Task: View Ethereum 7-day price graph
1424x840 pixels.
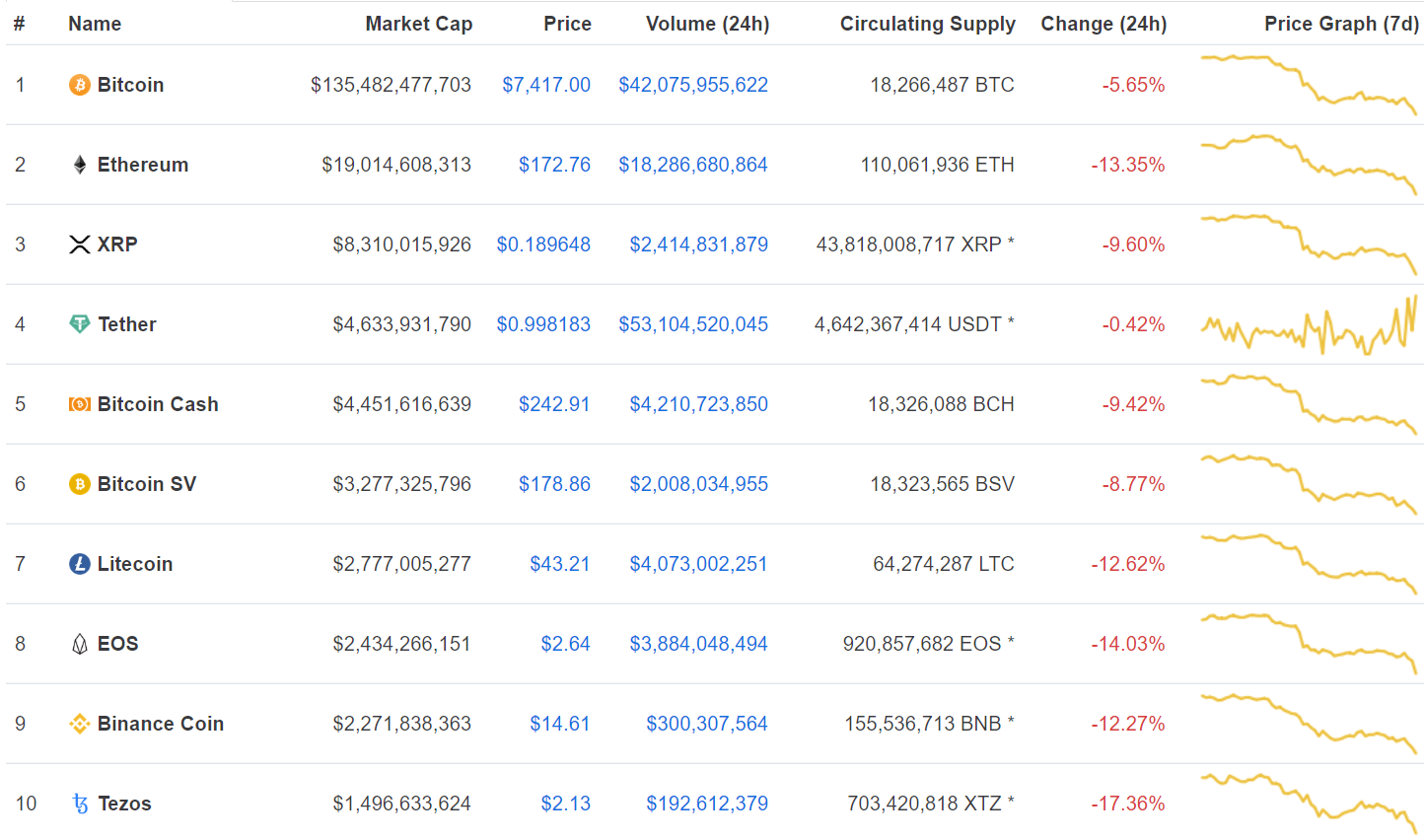Action: pyautogui.click(x=1309, y=165)
